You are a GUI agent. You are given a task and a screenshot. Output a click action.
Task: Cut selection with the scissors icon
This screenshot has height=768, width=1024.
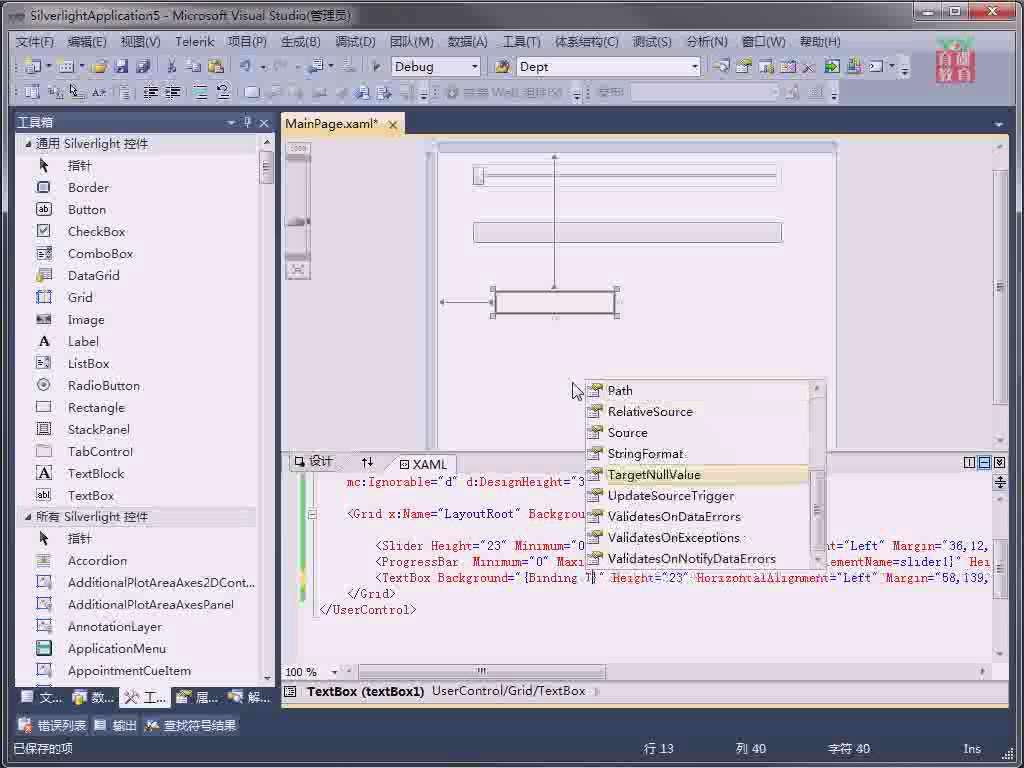click(172, 66)
